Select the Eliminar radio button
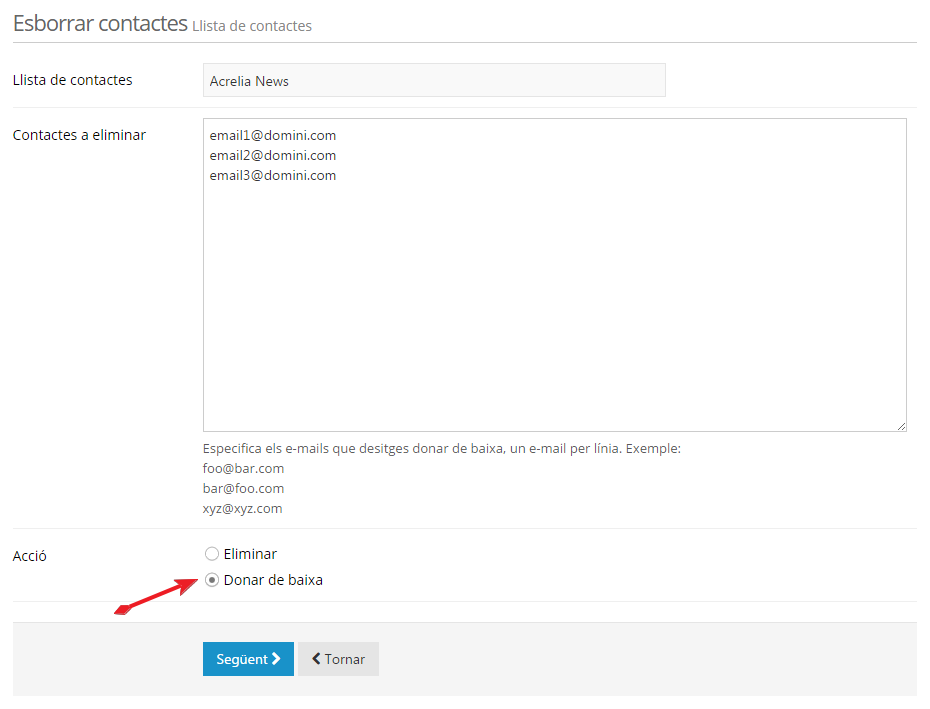 point(211,554)
